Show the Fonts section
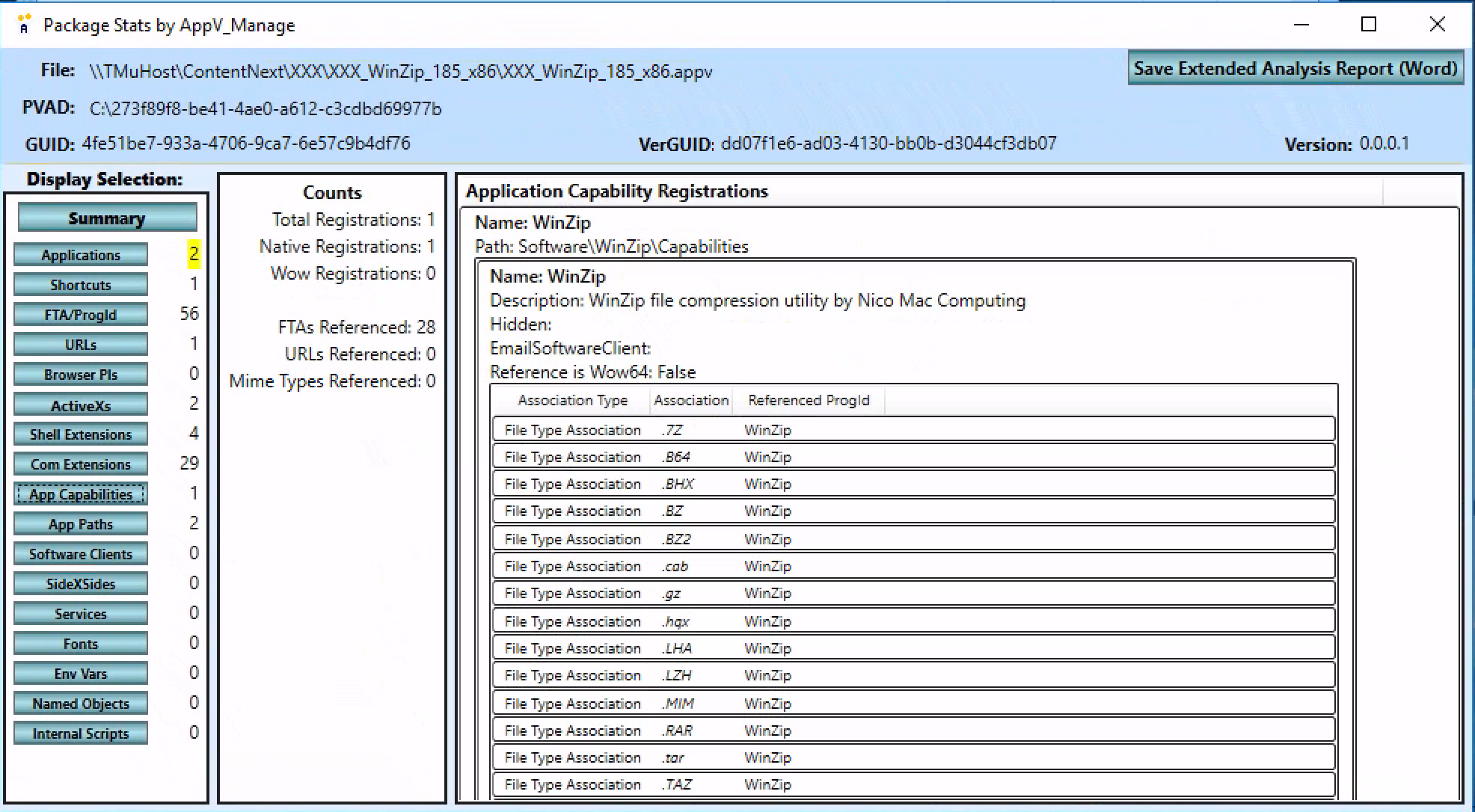The height and width of the screenshot is (812, 1475). point(81,643)
